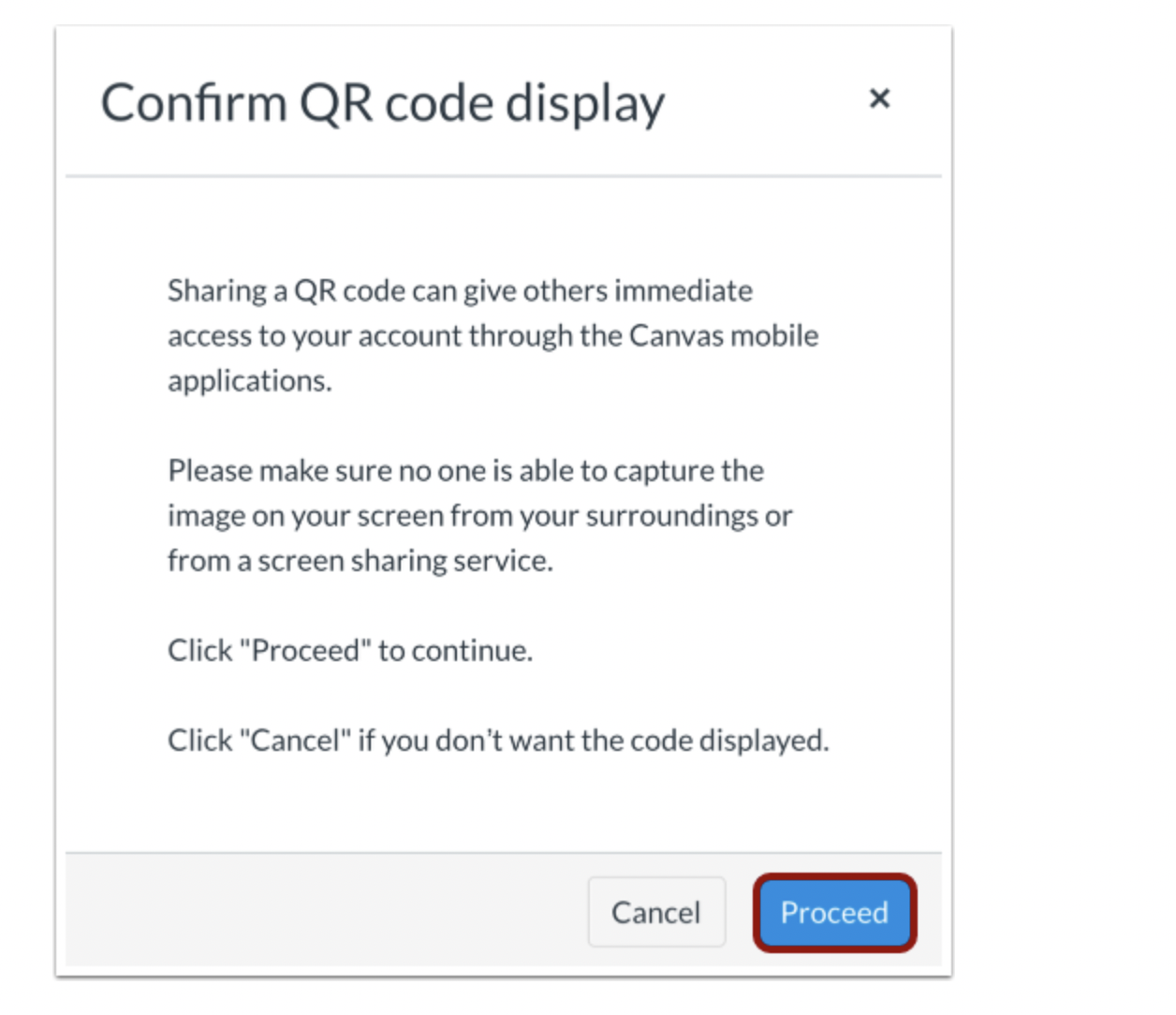The height and width of the screenshot is (1015, 1176).
Task: Click the line 'access to your account through the'
Action: (393, 336)
